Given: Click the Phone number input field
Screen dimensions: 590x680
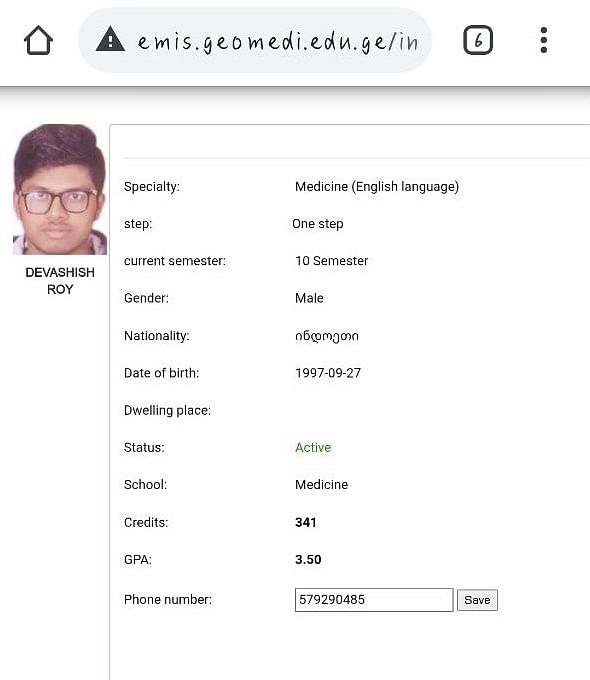Looking at the screenshot, I should point(374,600).
